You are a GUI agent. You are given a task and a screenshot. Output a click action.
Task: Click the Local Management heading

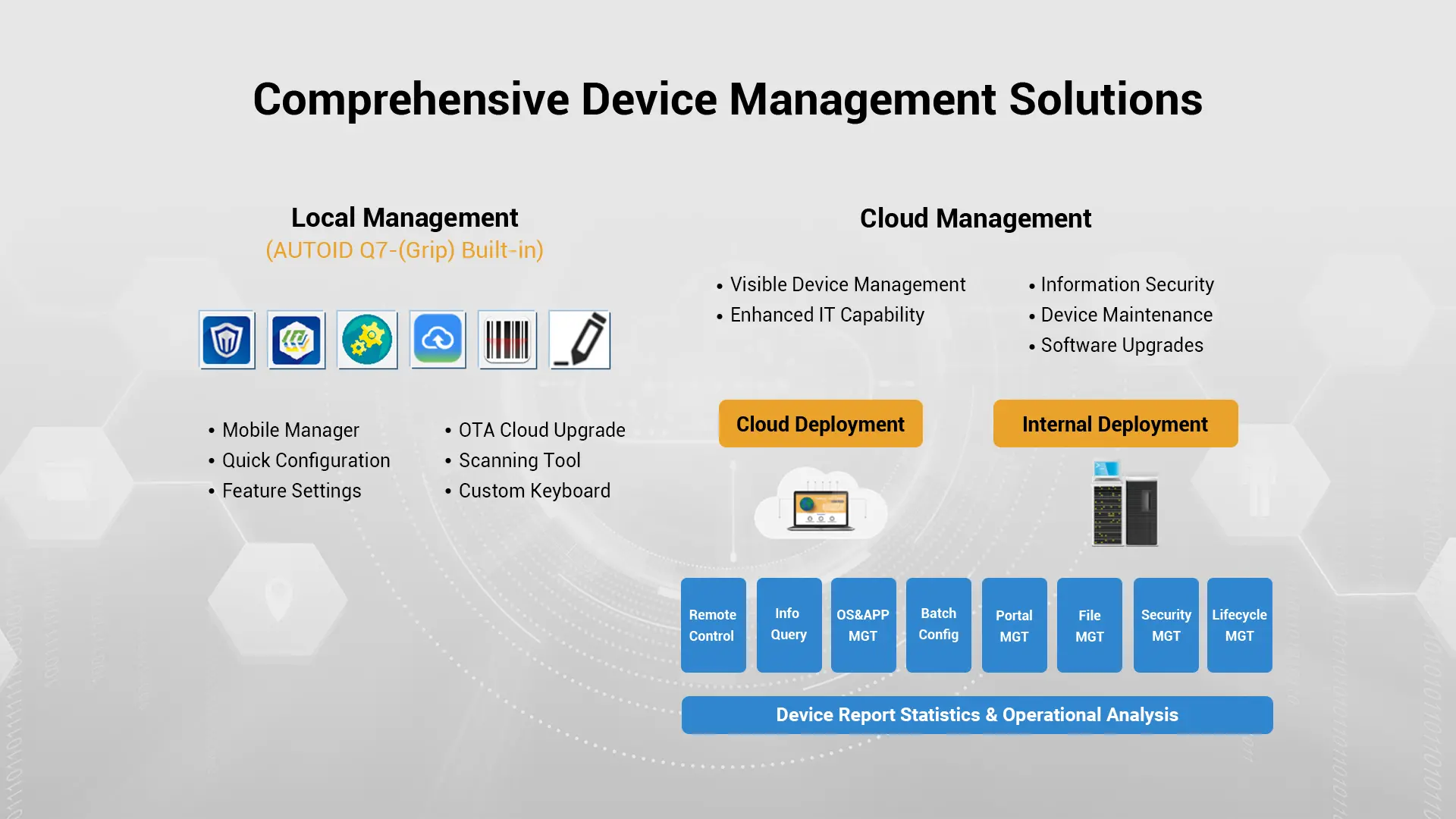[405, 218]
